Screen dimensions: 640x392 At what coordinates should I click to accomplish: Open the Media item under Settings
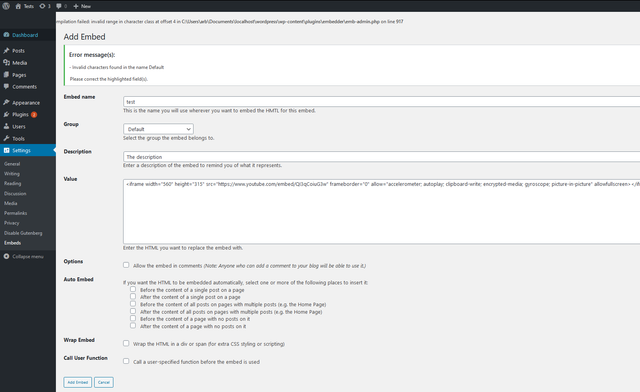pyautogui.click(x=11, y=203)
